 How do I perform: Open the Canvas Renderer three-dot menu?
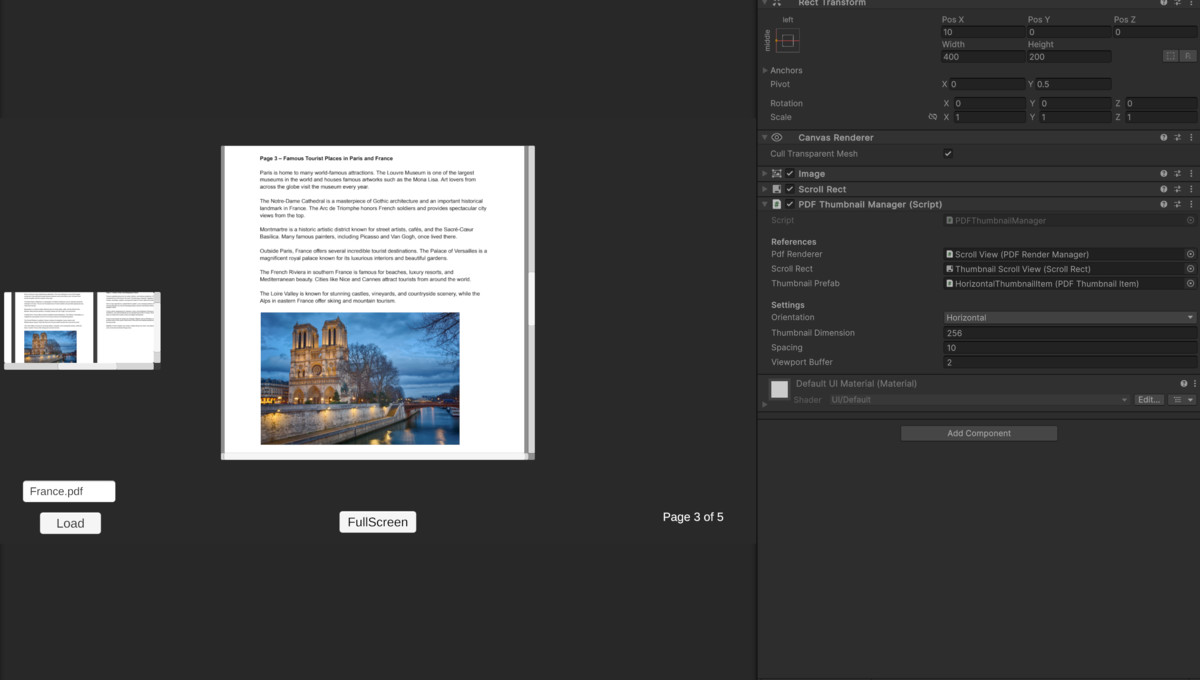(x=1191, y=138)
